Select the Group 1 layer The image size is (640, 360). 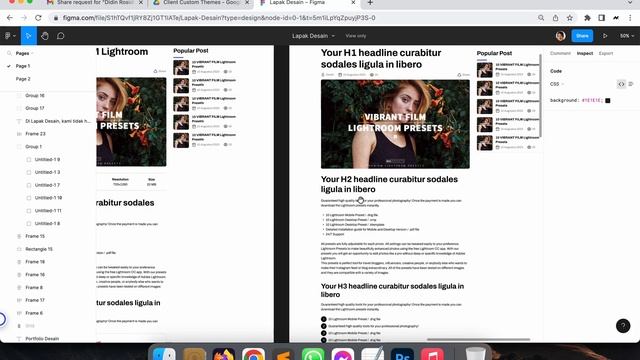[33, 147]
